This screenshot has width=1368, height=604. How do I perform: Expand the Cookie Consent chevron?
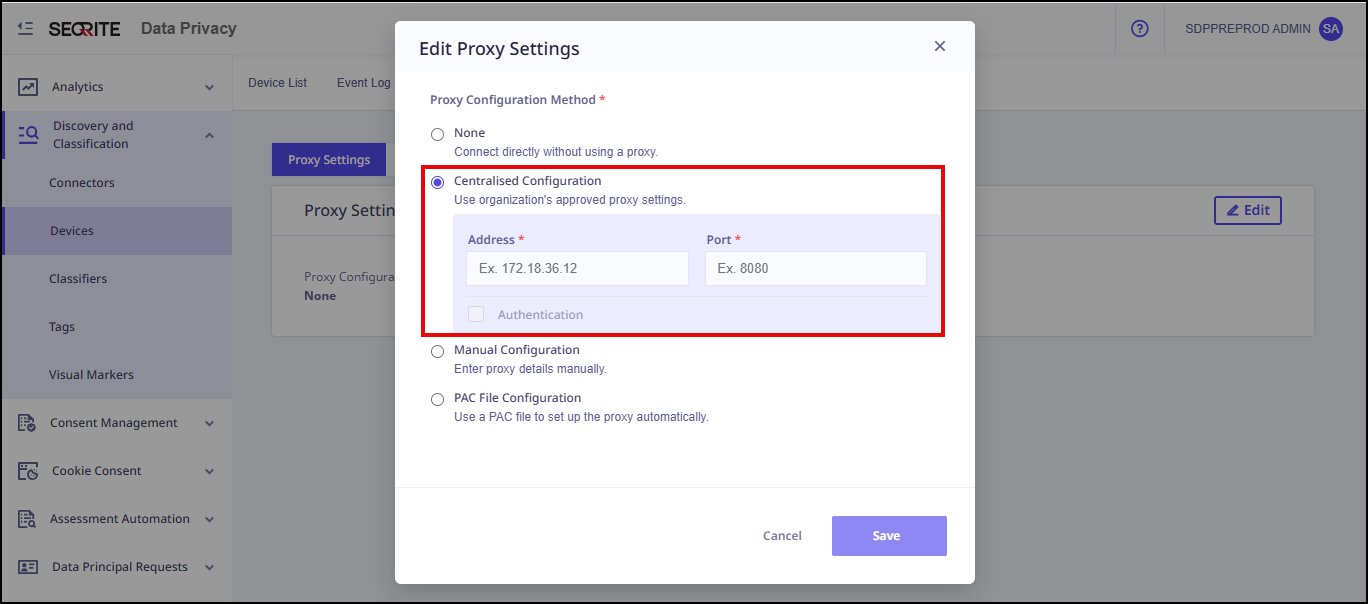point(209,471)
